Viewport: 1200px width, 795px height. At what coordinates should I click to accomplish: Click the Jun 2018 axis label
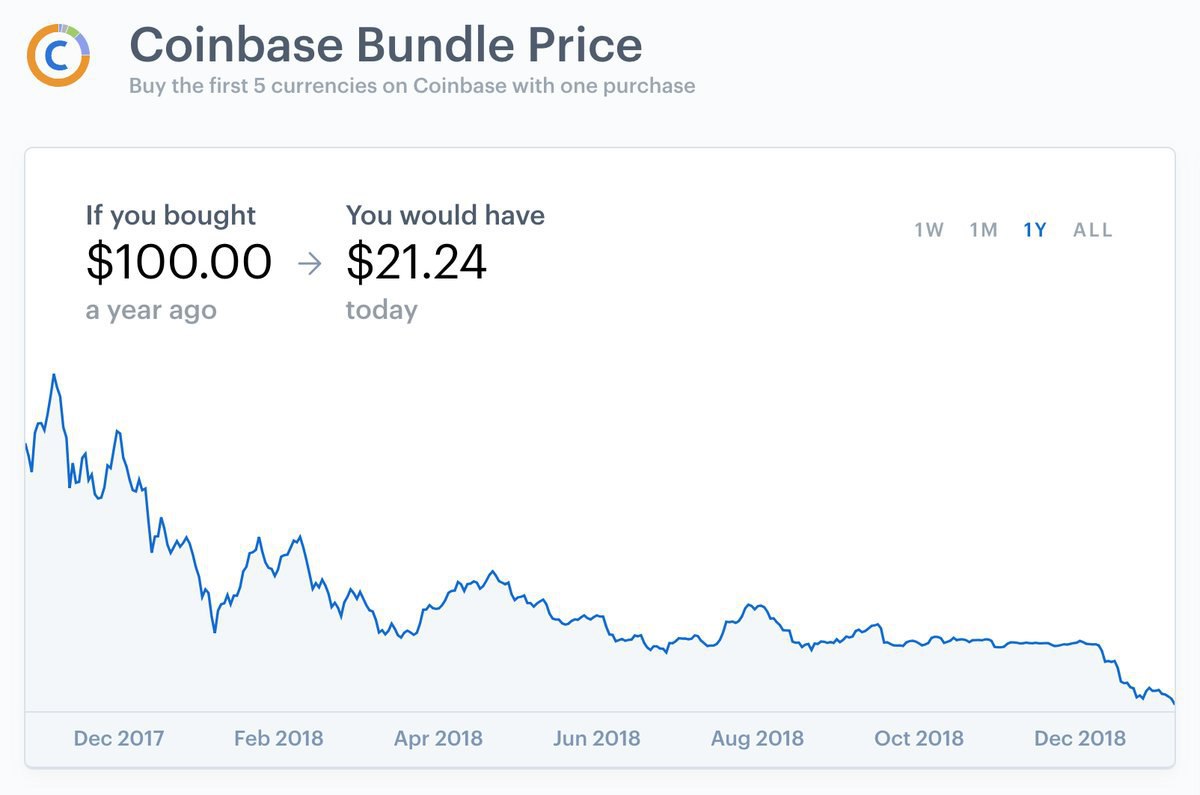(597, 739)
